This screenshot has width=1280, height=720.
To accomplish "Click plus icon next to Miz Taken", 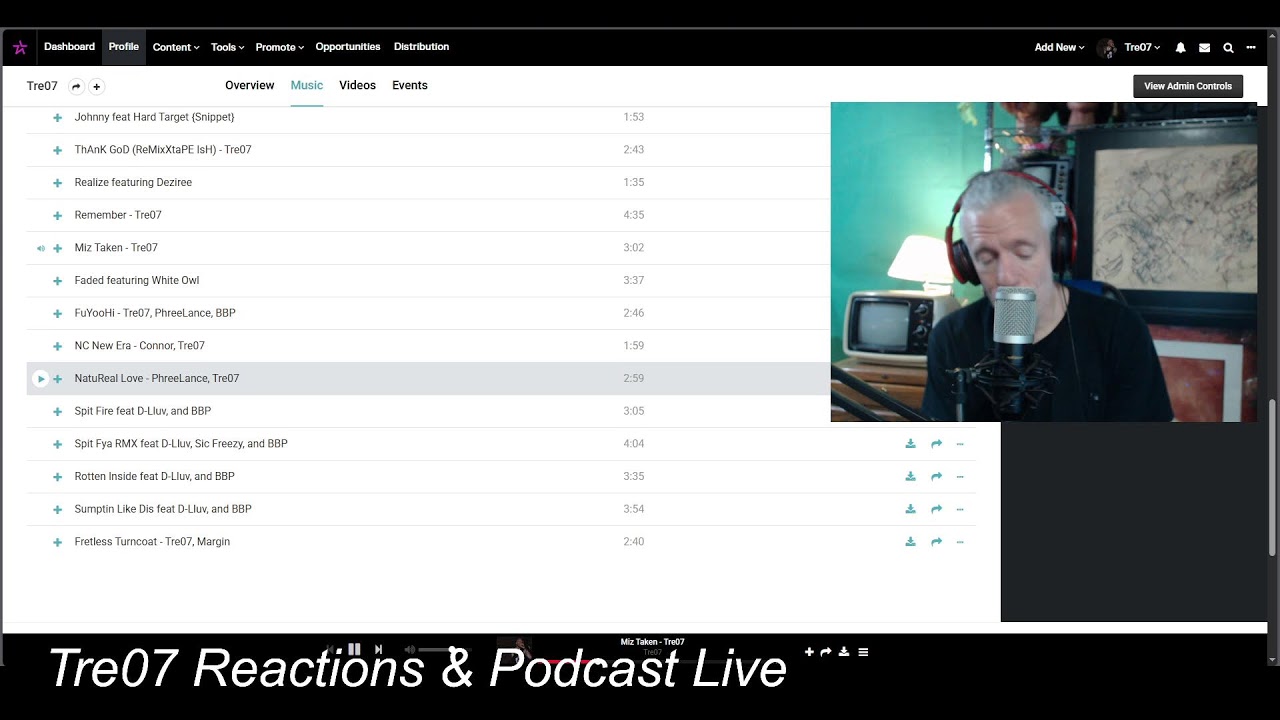I will tap(57, 248).
